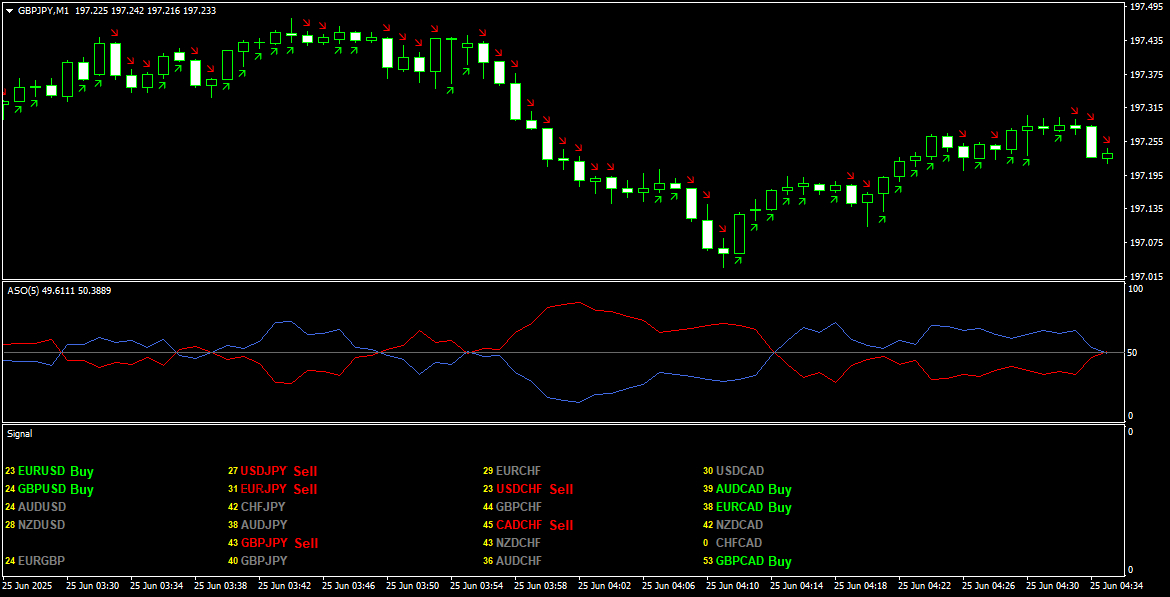Click the 50 level on ASO scale
Screen dimensions: 1170x597
(1131, 353)
